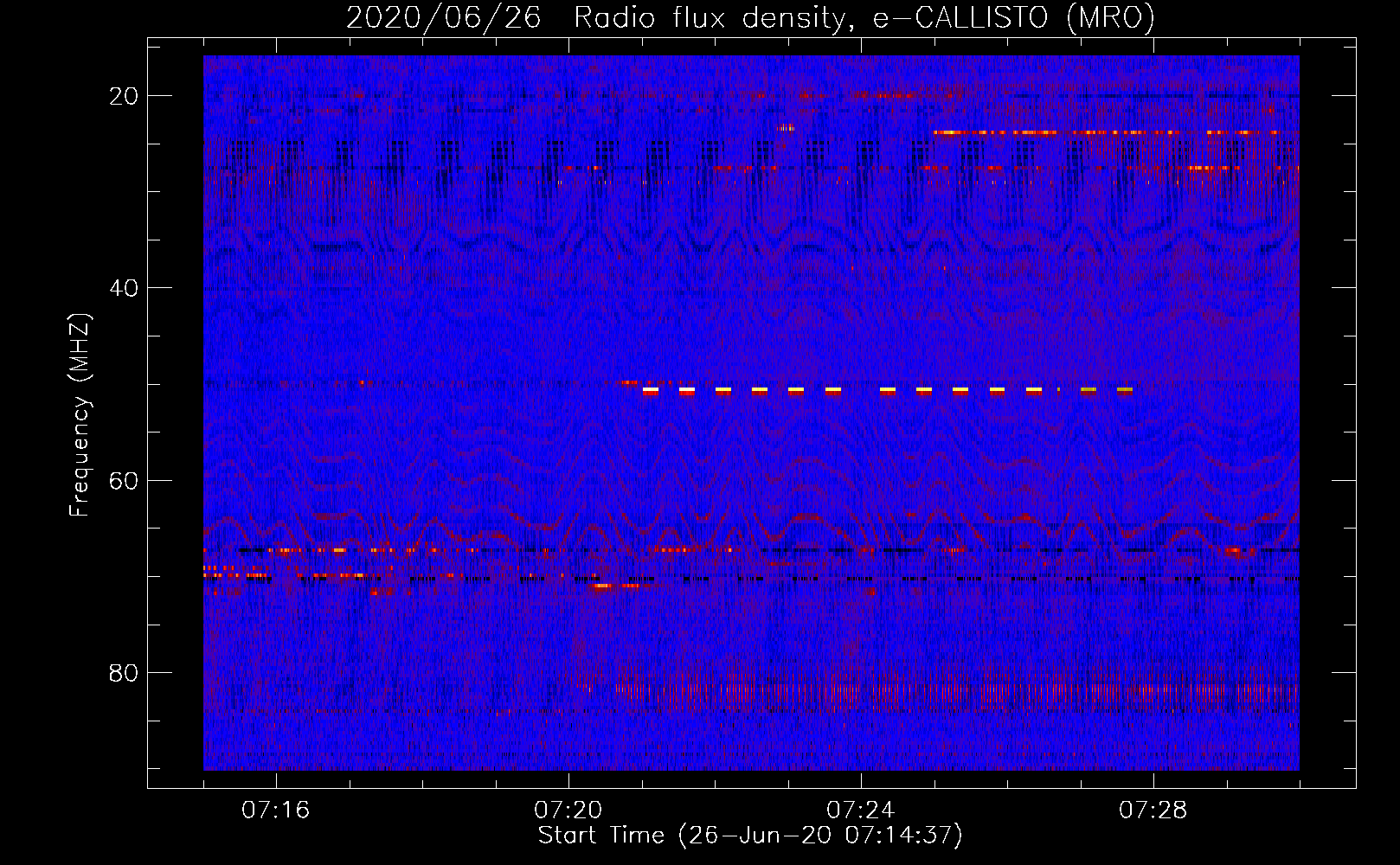Image resolution: width=1400 pixels, height=865 pixels.
Task: Click the "07:16" time tick label
Action: click(276, 811)
